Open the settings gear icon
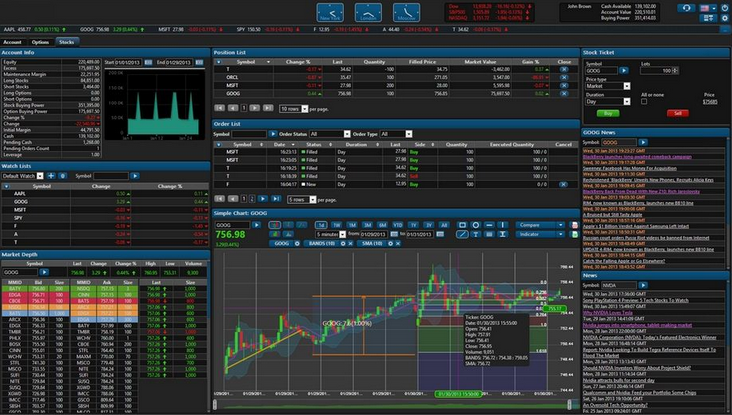 pos(725,18)
